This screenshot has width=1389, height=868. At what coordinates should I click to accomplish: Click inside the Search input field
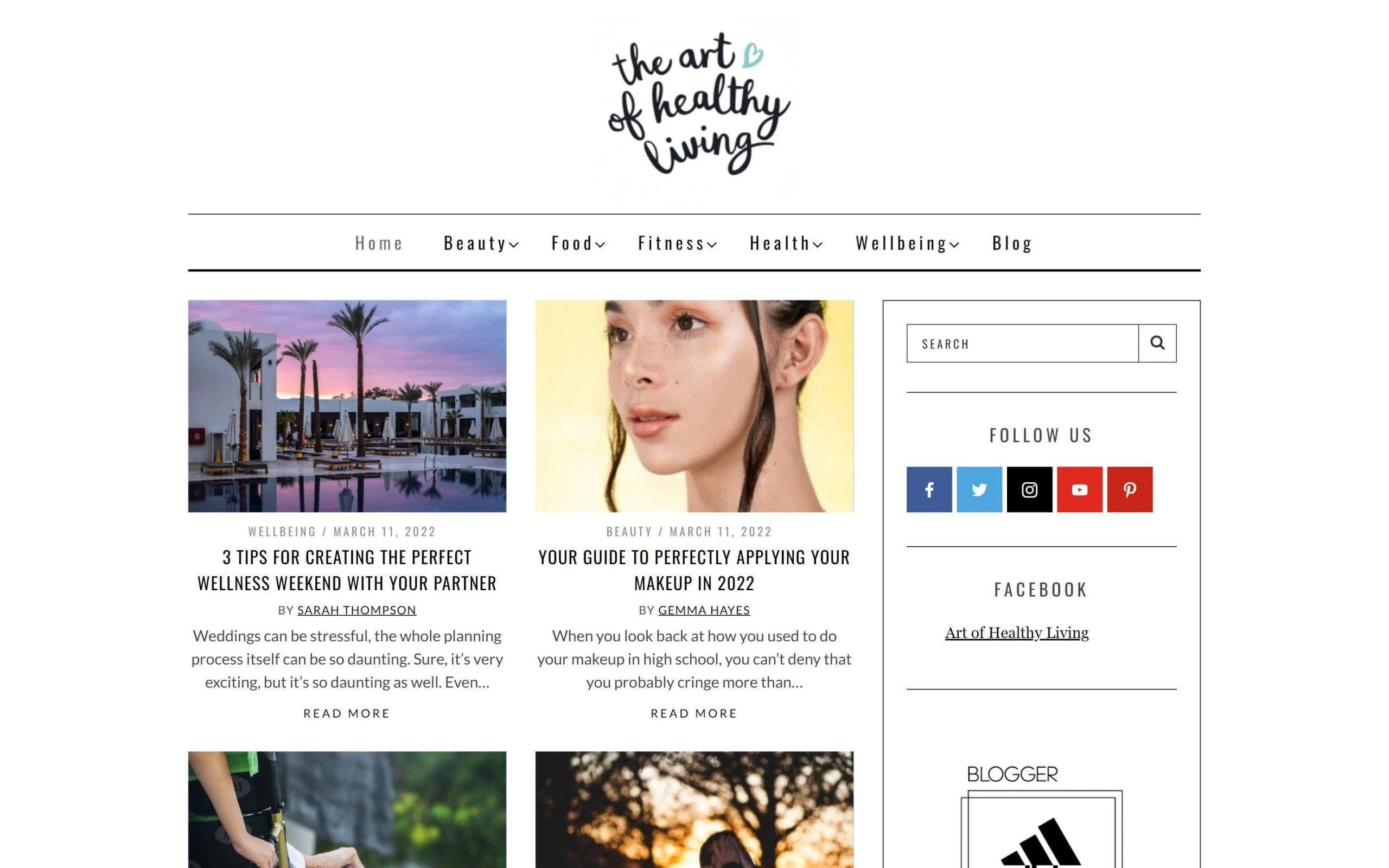tap(1022, 343)
